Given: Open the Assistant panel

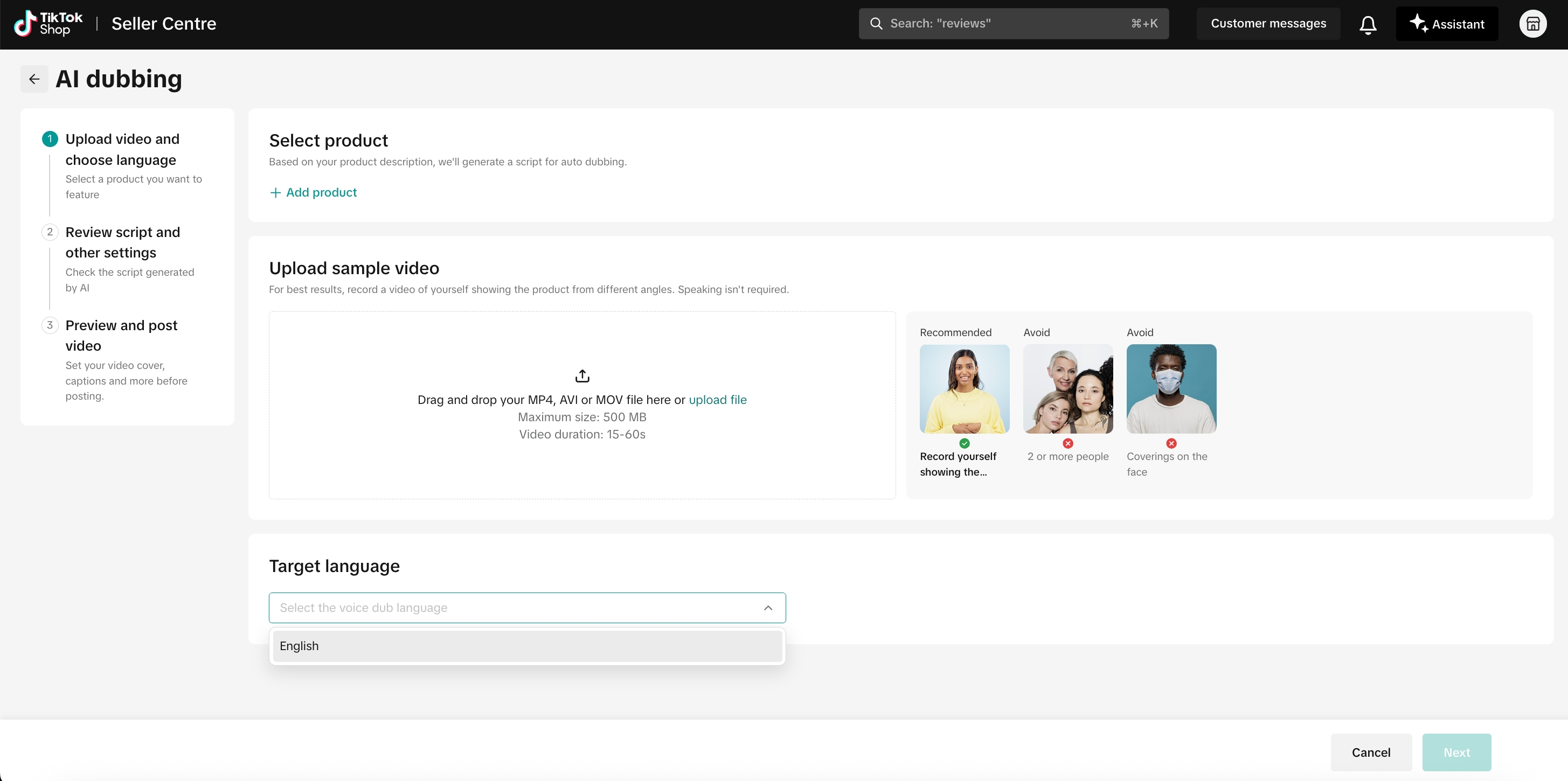Looking at the screenshot, I should point(1447,24).
